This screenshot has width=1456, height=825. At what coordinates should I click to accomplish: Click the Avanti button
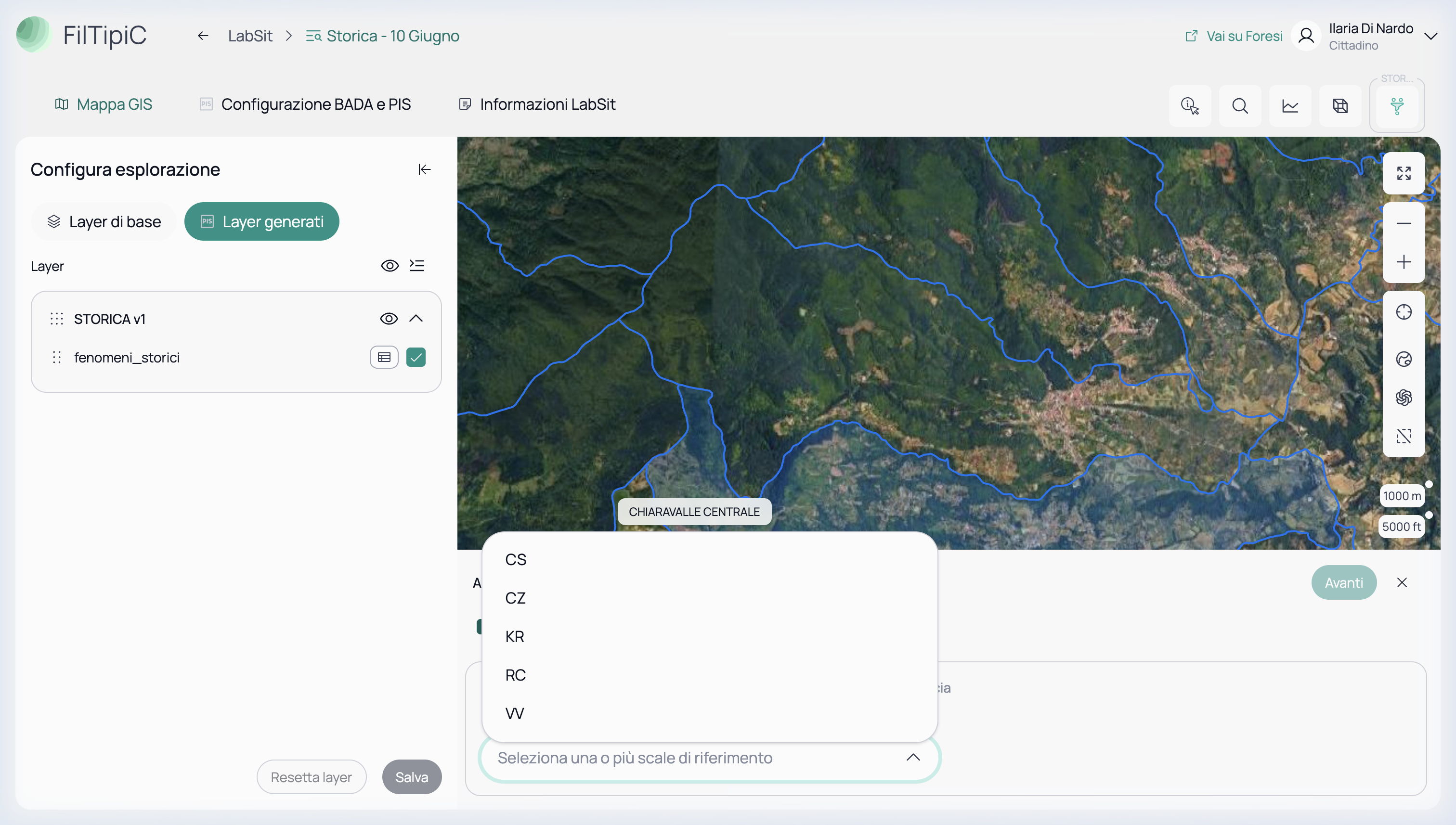(1343, 582)
